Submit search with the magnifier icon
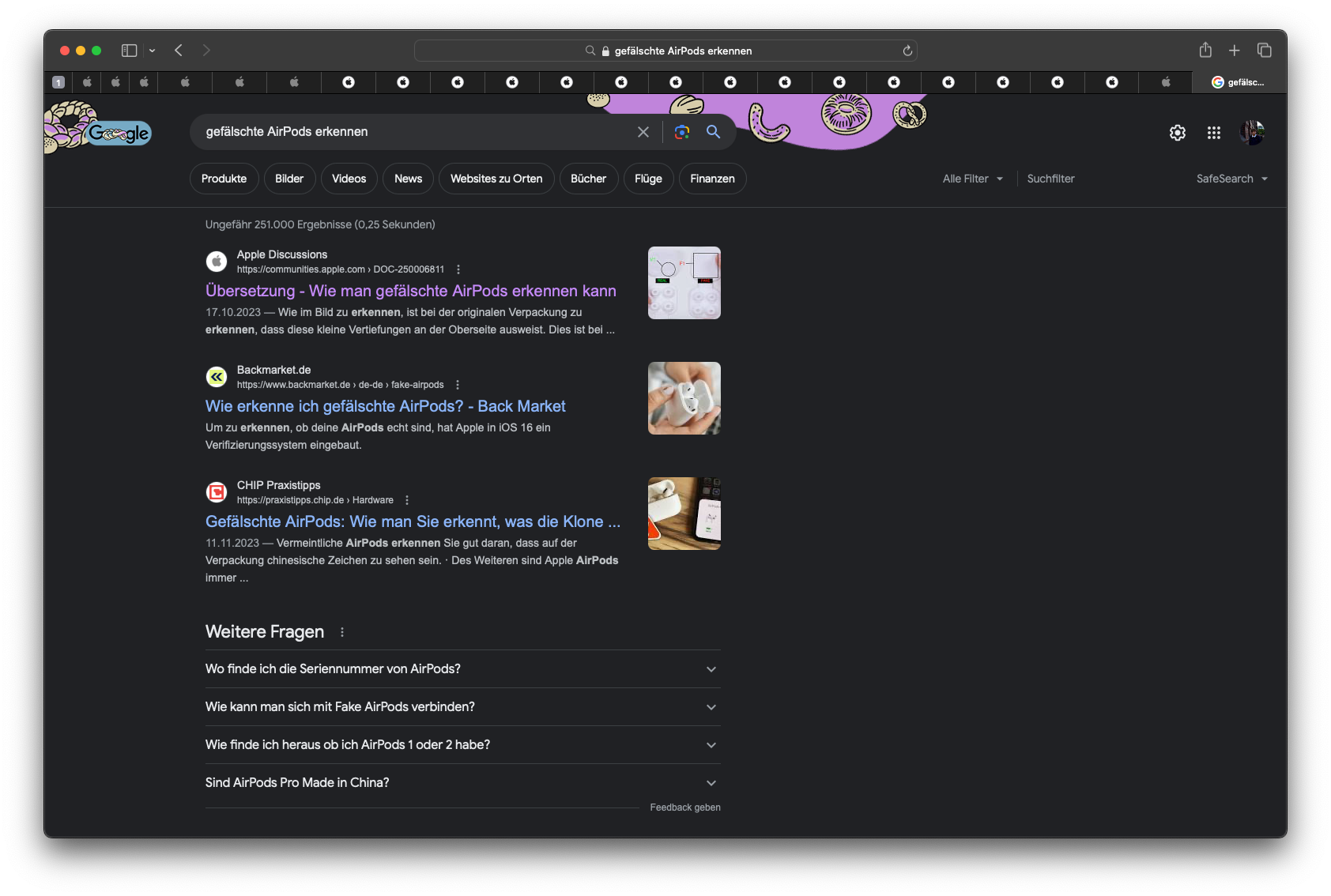Screen dimensions: 1331x896 click(x=714, y=132)
